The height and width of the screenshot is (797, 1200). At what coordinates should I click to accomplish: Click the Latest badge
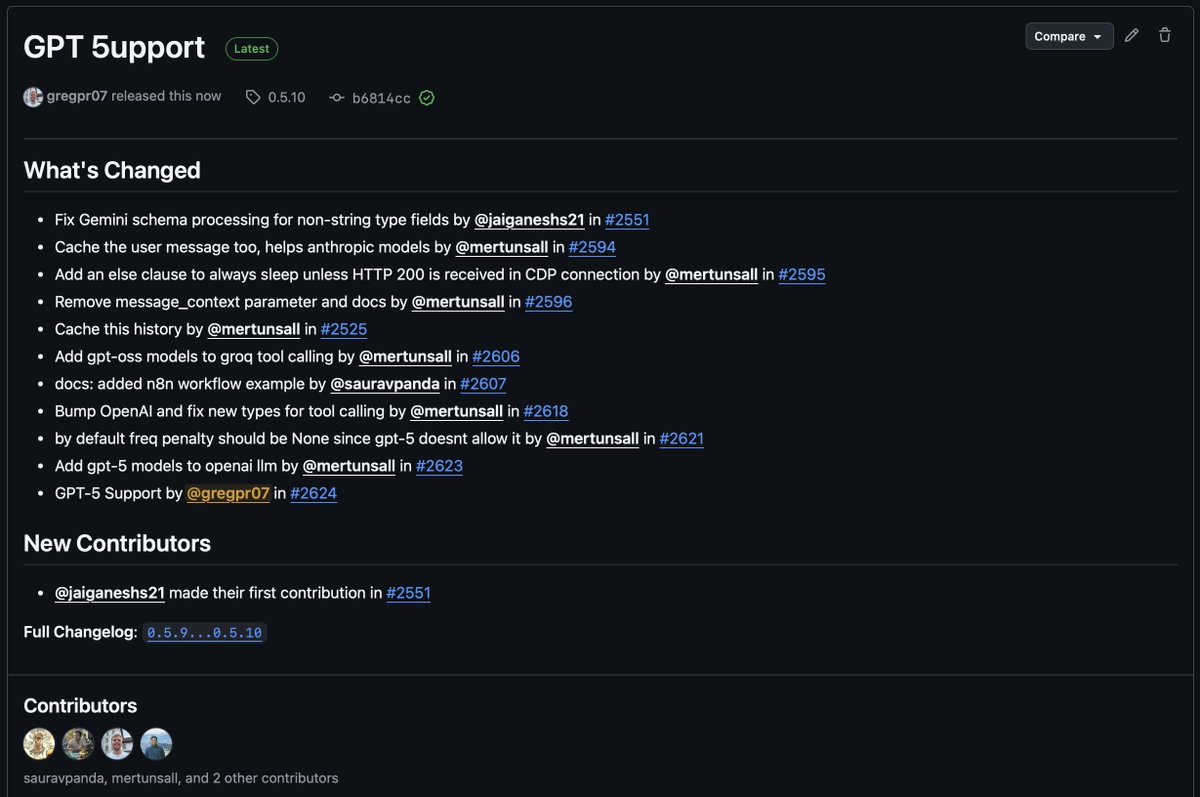click(x=252, y=48)
